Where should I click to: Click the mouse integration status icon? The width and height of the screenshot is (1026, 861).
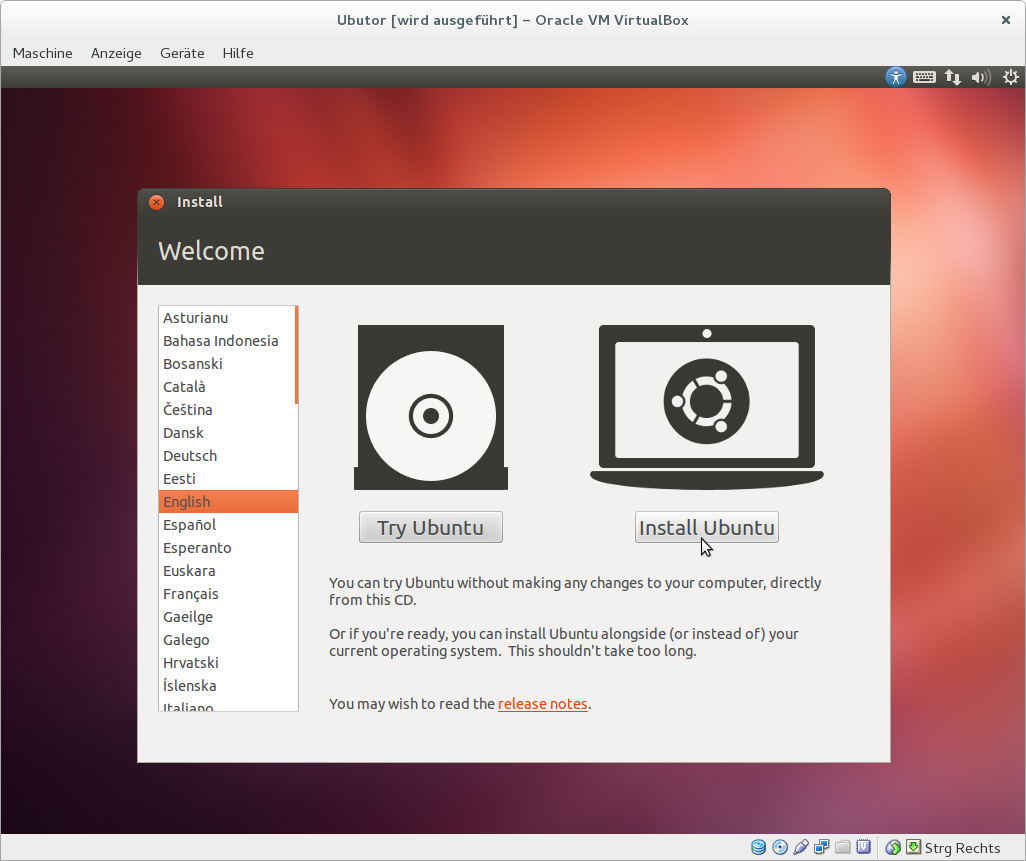coord(893,848)
